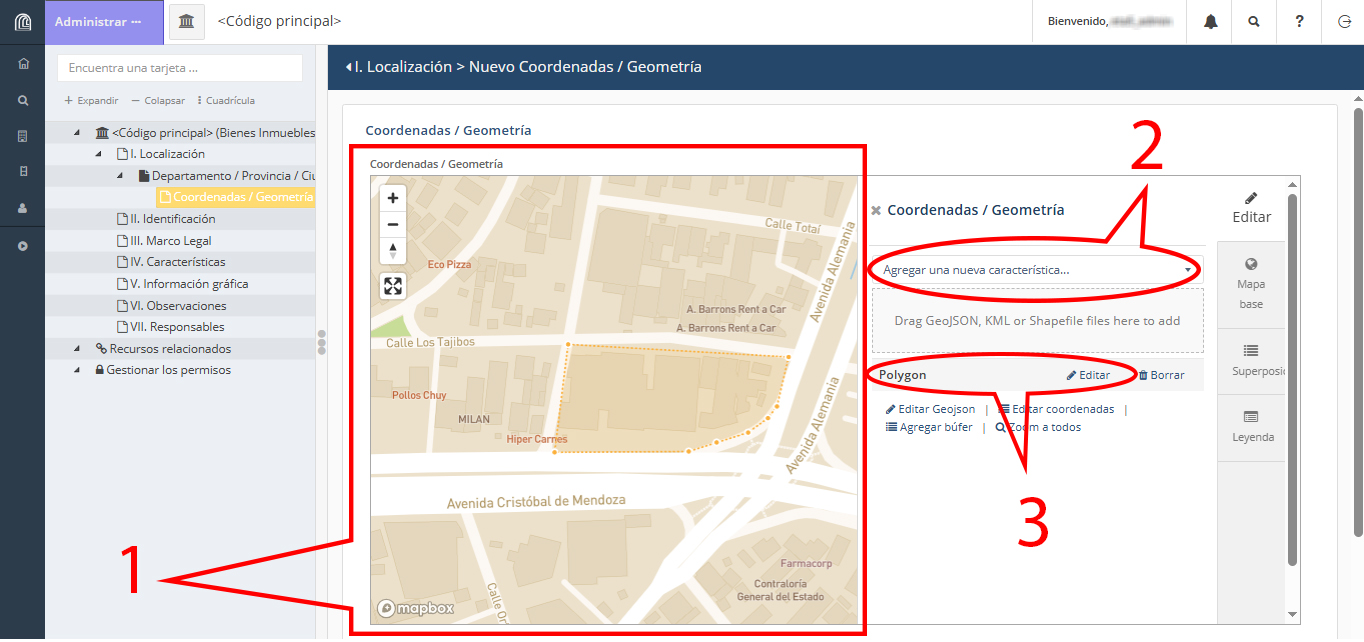The width and height of the screenshot is (1364, 642).
Task: Click the logout icon in header
Action: pyautogui.click(x=1343, y=22)
